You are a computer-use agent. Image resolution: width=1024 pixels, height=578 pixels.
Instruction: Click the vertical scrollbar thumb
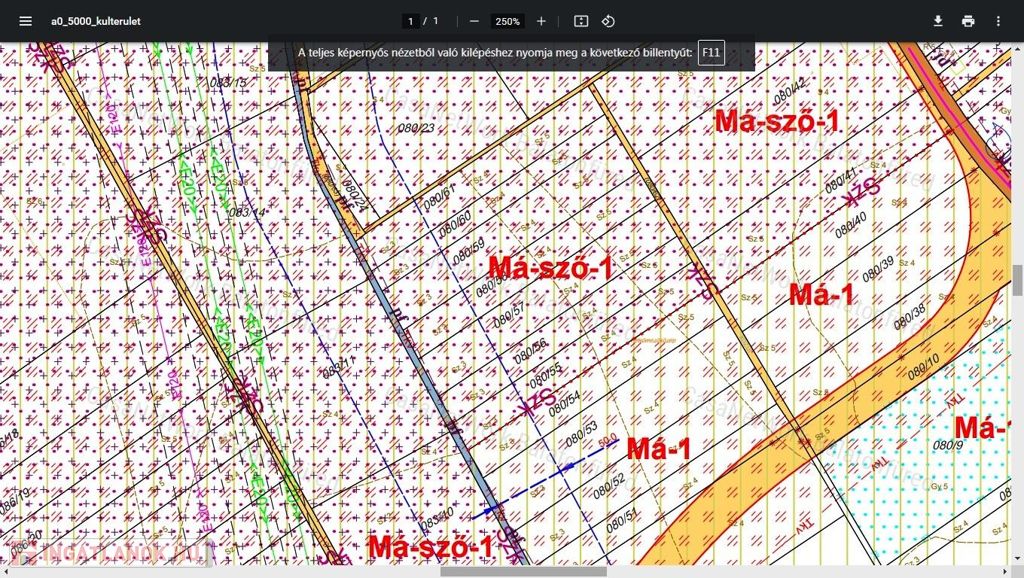click(x=1018, y=280)
